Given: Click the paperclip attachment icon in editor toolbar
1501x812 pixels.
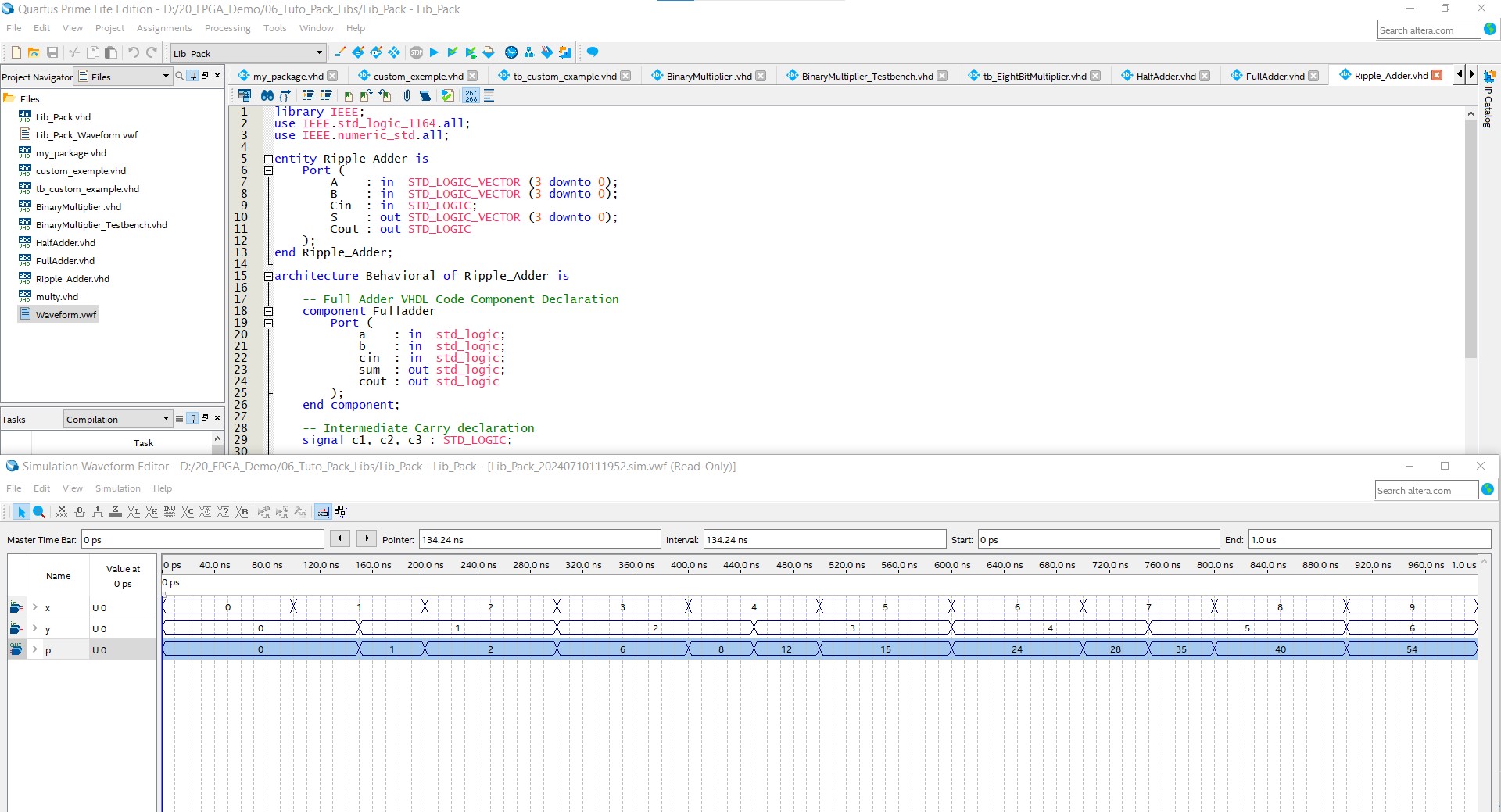Looking at the screenshot, I should (x=407, y=95).
